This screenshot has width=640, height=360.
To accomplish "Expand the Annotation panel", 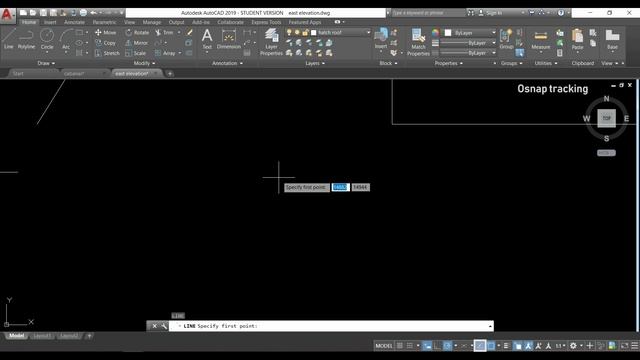I will pos(227,63).
